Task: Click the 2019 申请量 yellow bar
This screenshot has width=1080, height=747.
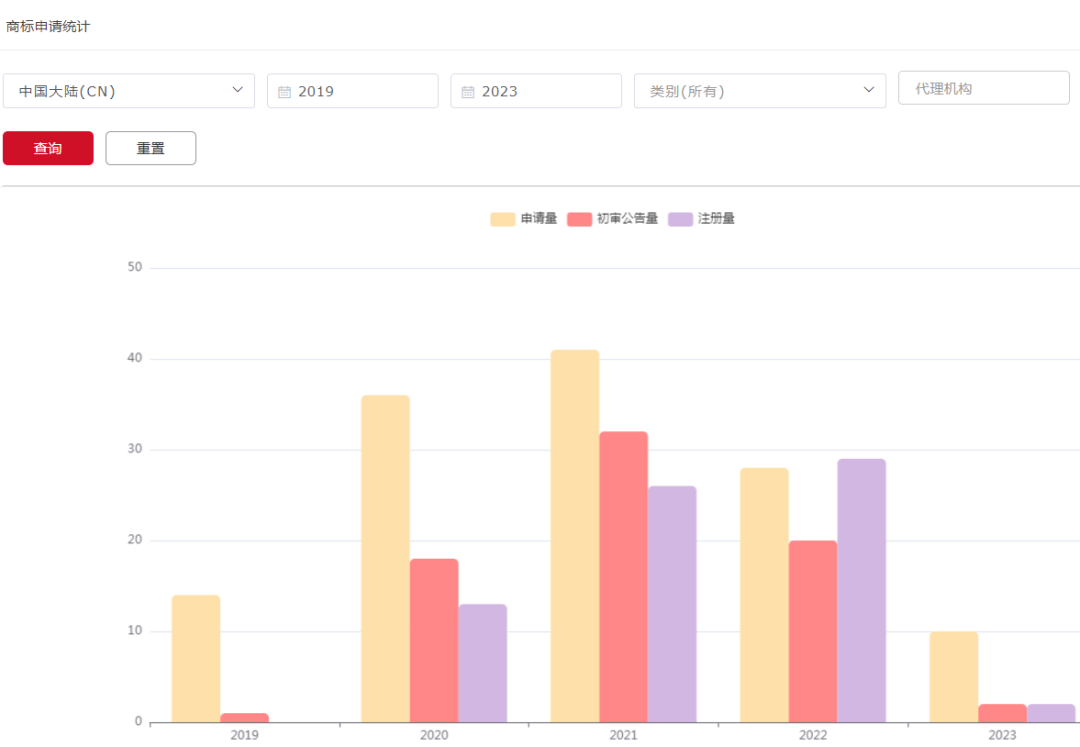Action: click(196, 658)
